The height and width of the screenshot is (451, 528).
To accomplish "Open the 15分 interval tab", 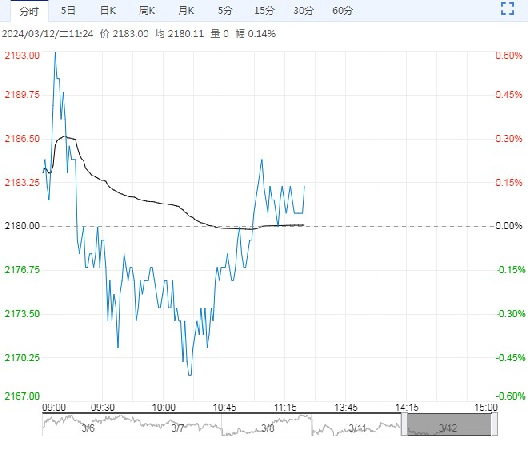I will point(264,11).
